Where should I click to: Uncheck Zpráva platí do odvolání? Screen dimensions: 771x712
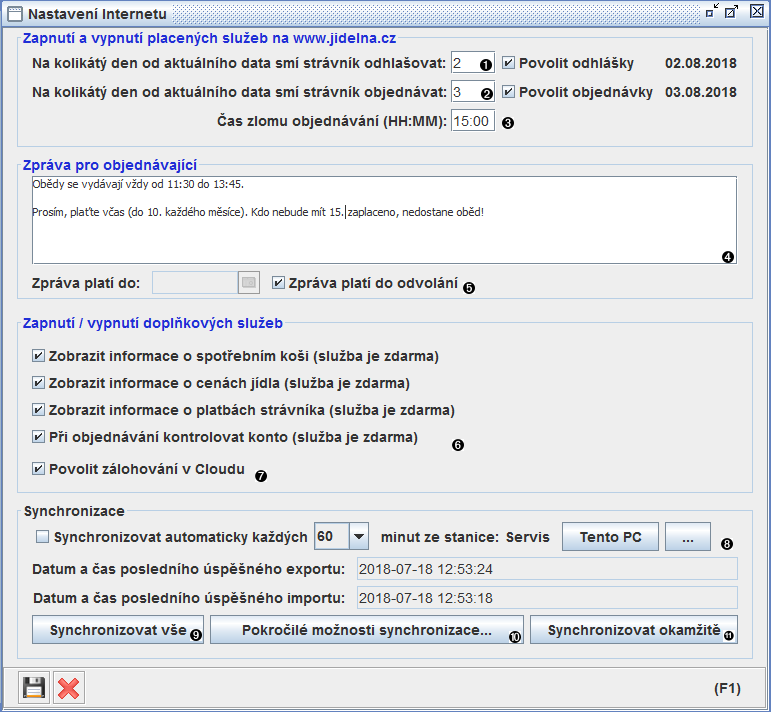[x=279, y=283]
